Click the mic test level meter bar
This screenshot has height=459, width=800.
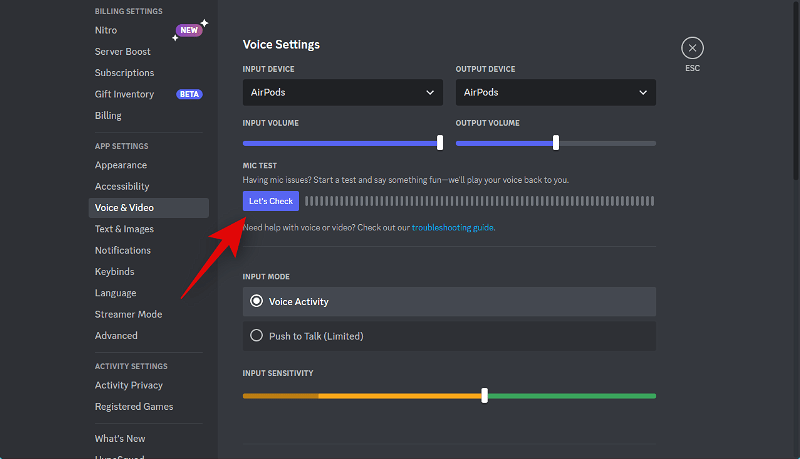(x=480, y=201)
